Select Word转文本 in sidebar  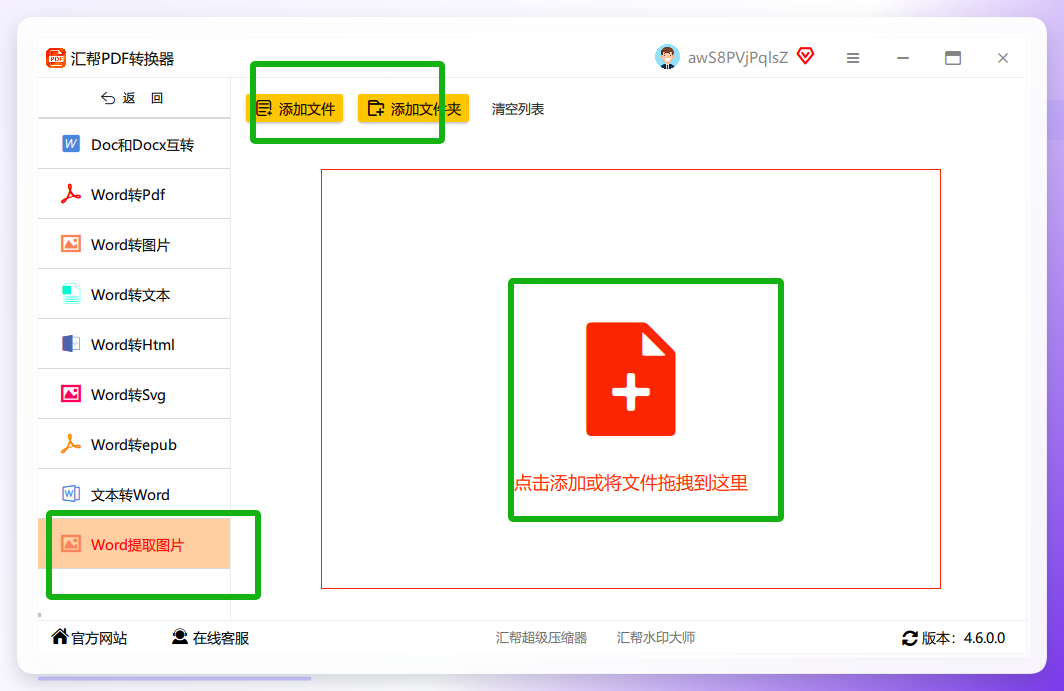click(134, 295)
